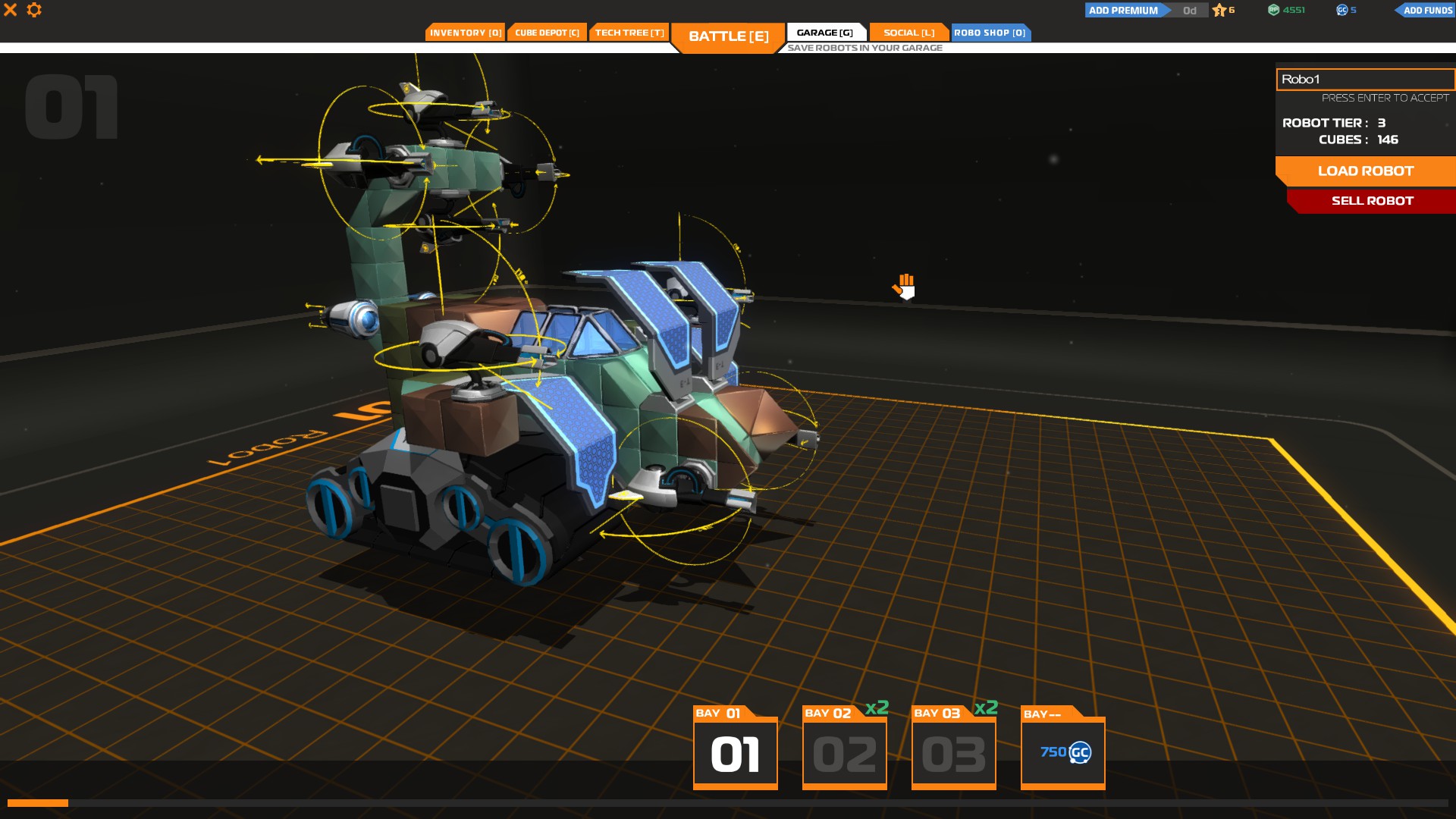Open the Social tab
Image resolution: width=1456 pixels, height=819 pixels.
(x=908, y=33)
